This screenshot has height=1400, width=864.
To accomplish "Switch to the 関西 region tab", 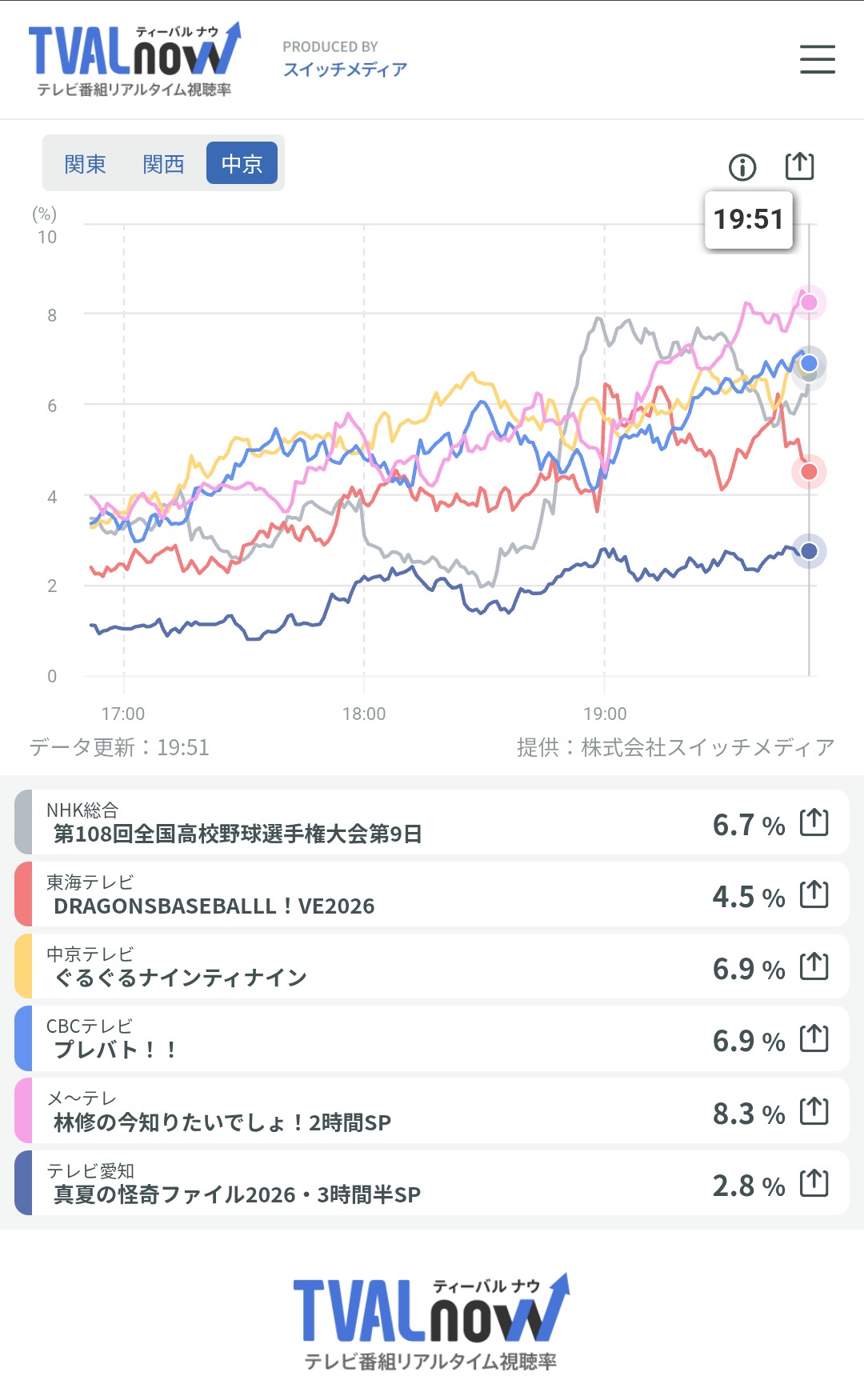I will pyautogui.click(x=163, y=163).
